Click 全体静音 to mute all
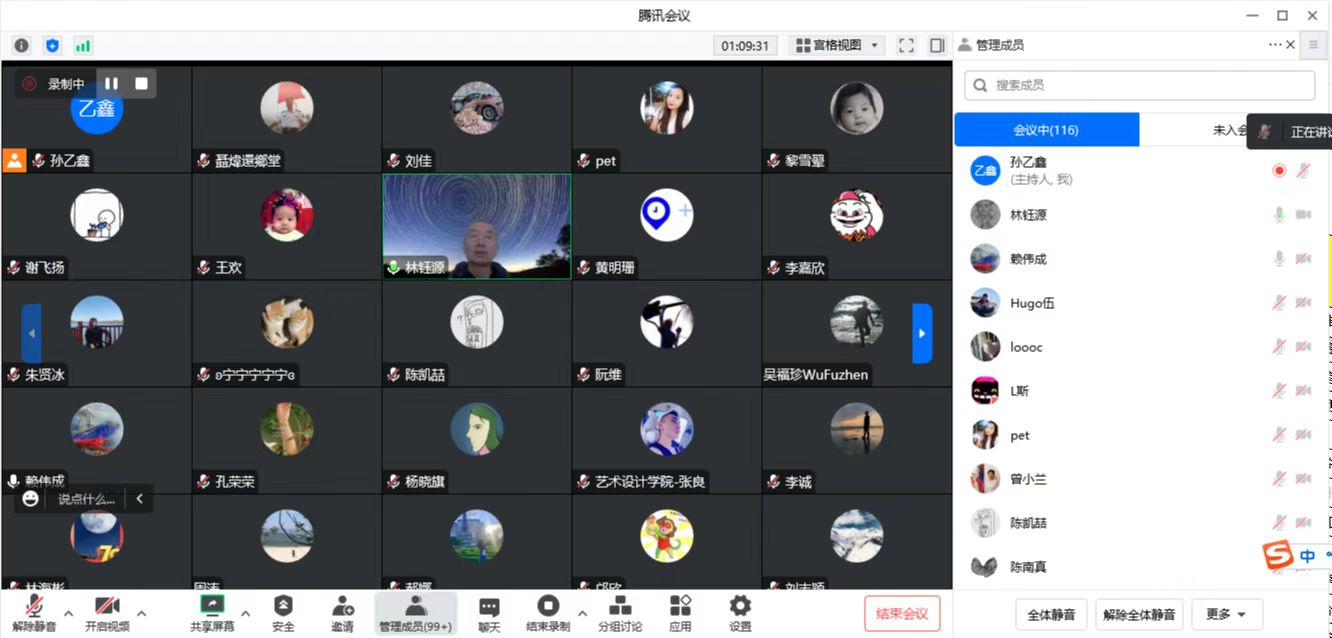This screenshot has height=638, width=1332. [x=1051, y=614]
